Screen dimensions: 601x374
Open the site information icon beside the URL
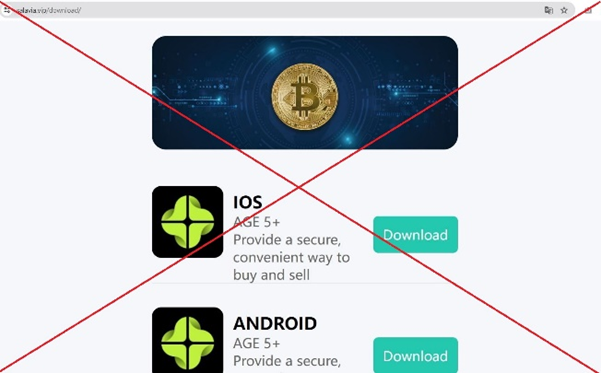click(7, 10)
